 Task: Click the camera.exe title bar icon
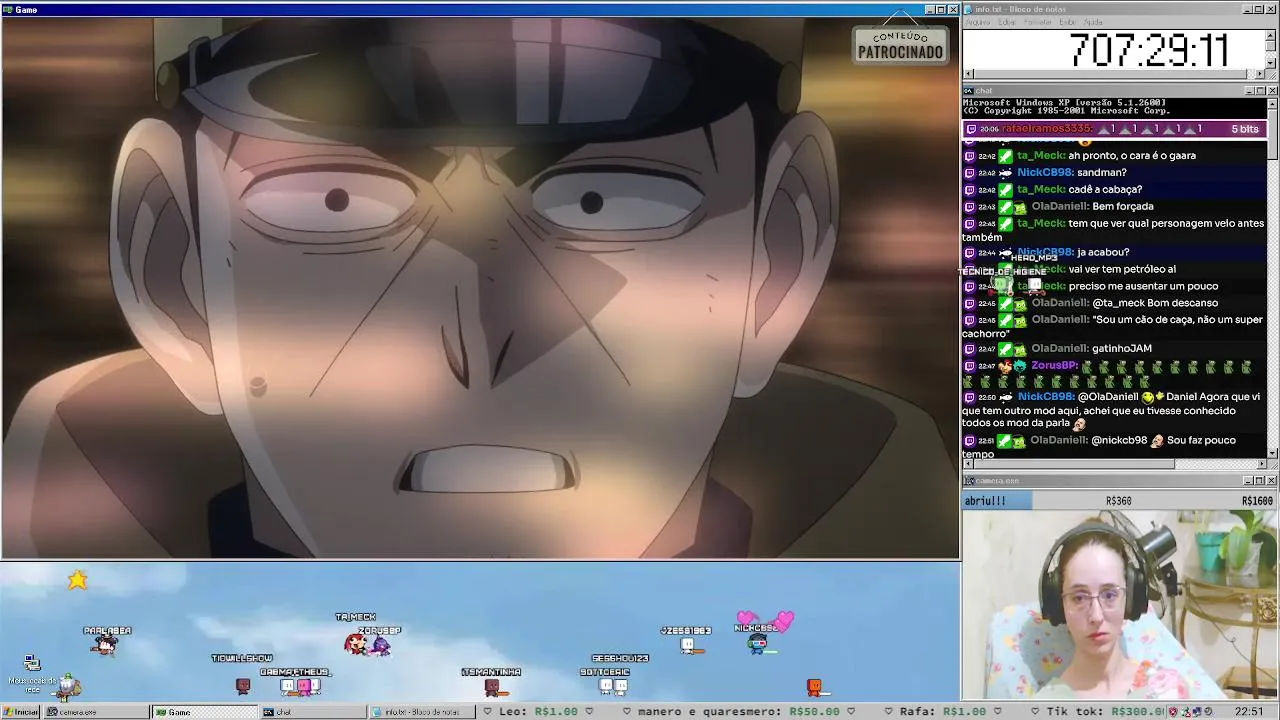click(x=969, y=481)
